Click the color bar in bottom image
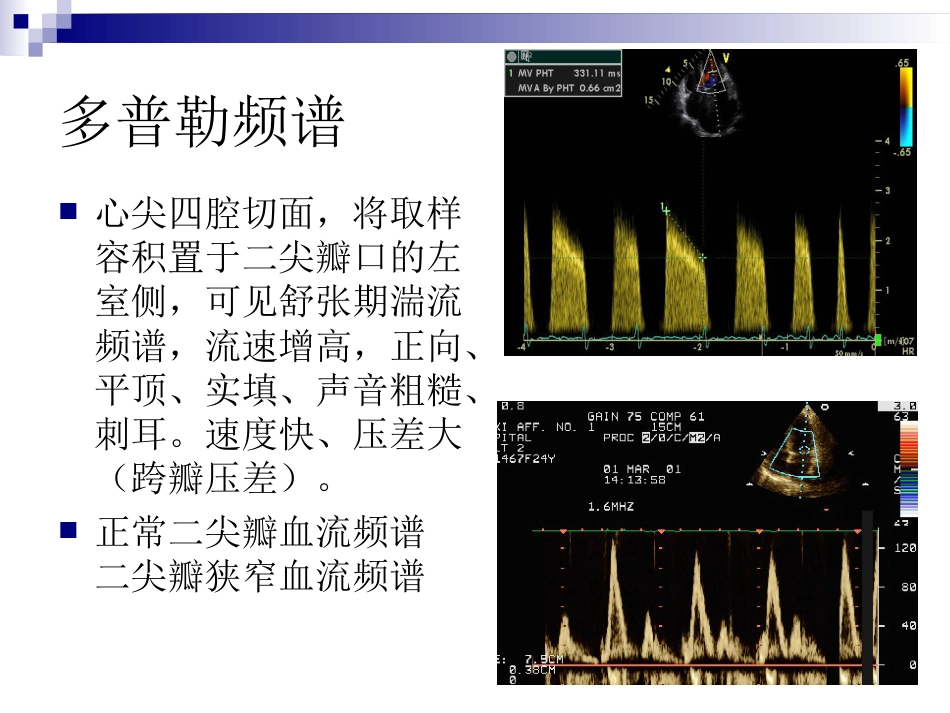The width and height of the screenshot is (950, 713). [x=909, y=469]
